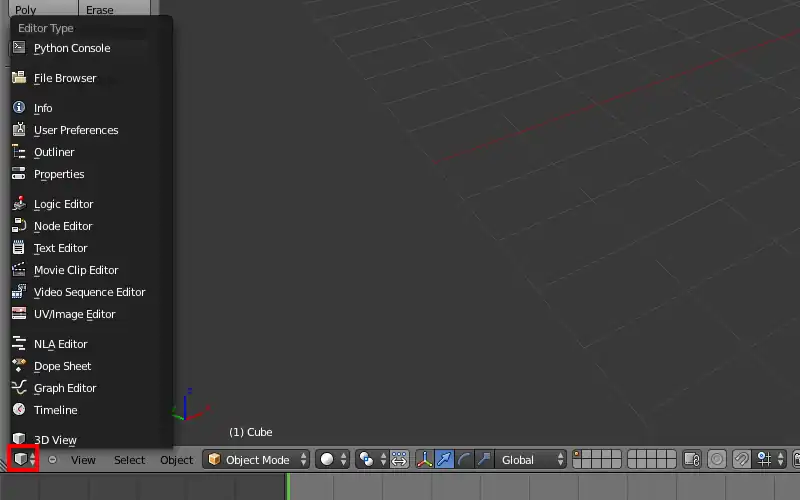The width and height of the screenshot is (800, 500).
Task: Expand the Global transform orientation dropdown
Action: (x=532, y=460)
